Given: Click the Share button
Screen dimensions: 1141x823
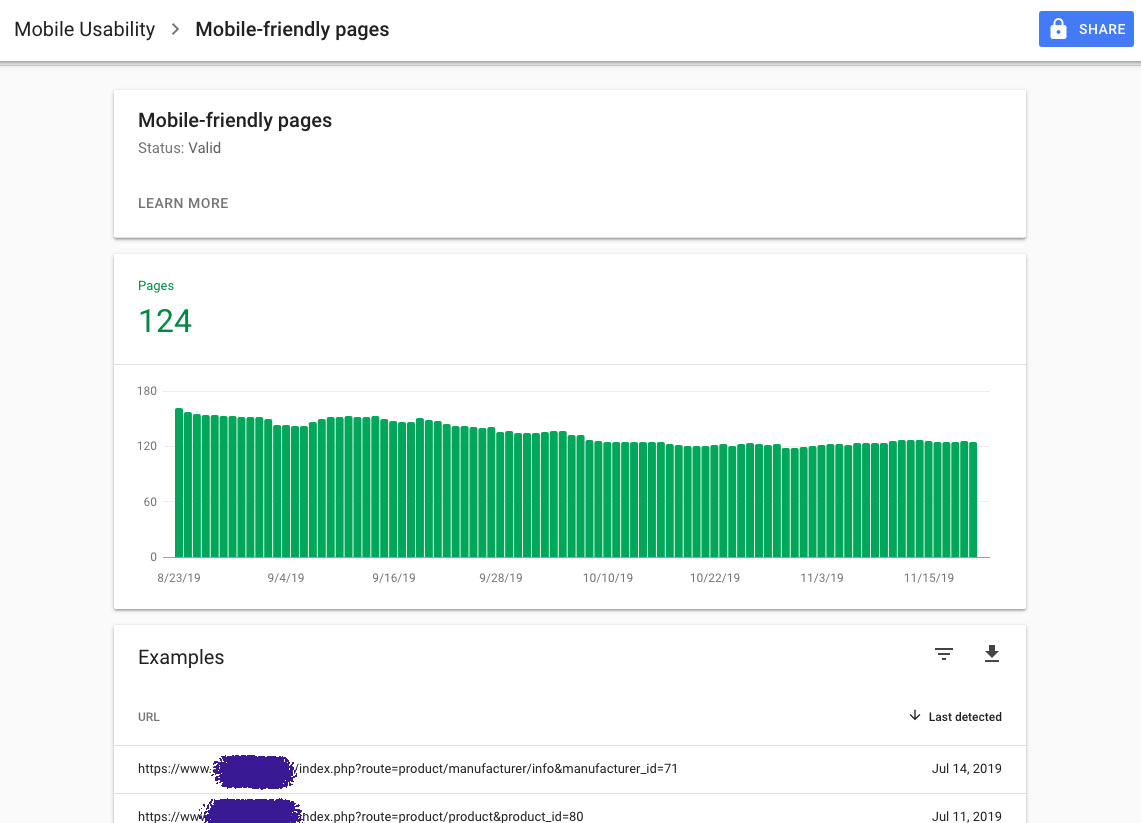Looking at the screenshot, I should click(x=1086, y=30).
